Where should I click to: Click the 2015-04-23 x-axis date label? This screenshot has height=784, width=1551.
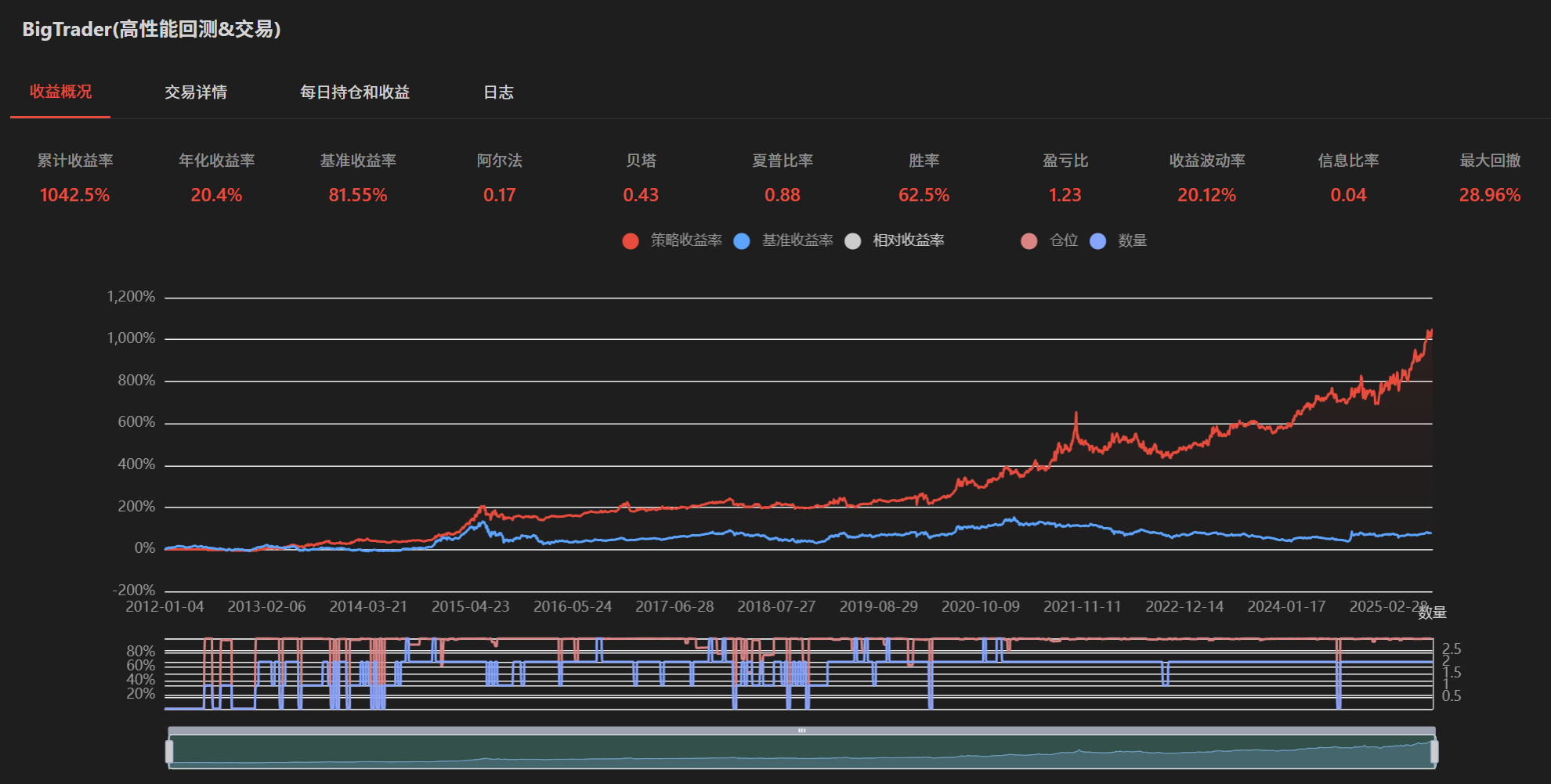[x=470, y=606]
